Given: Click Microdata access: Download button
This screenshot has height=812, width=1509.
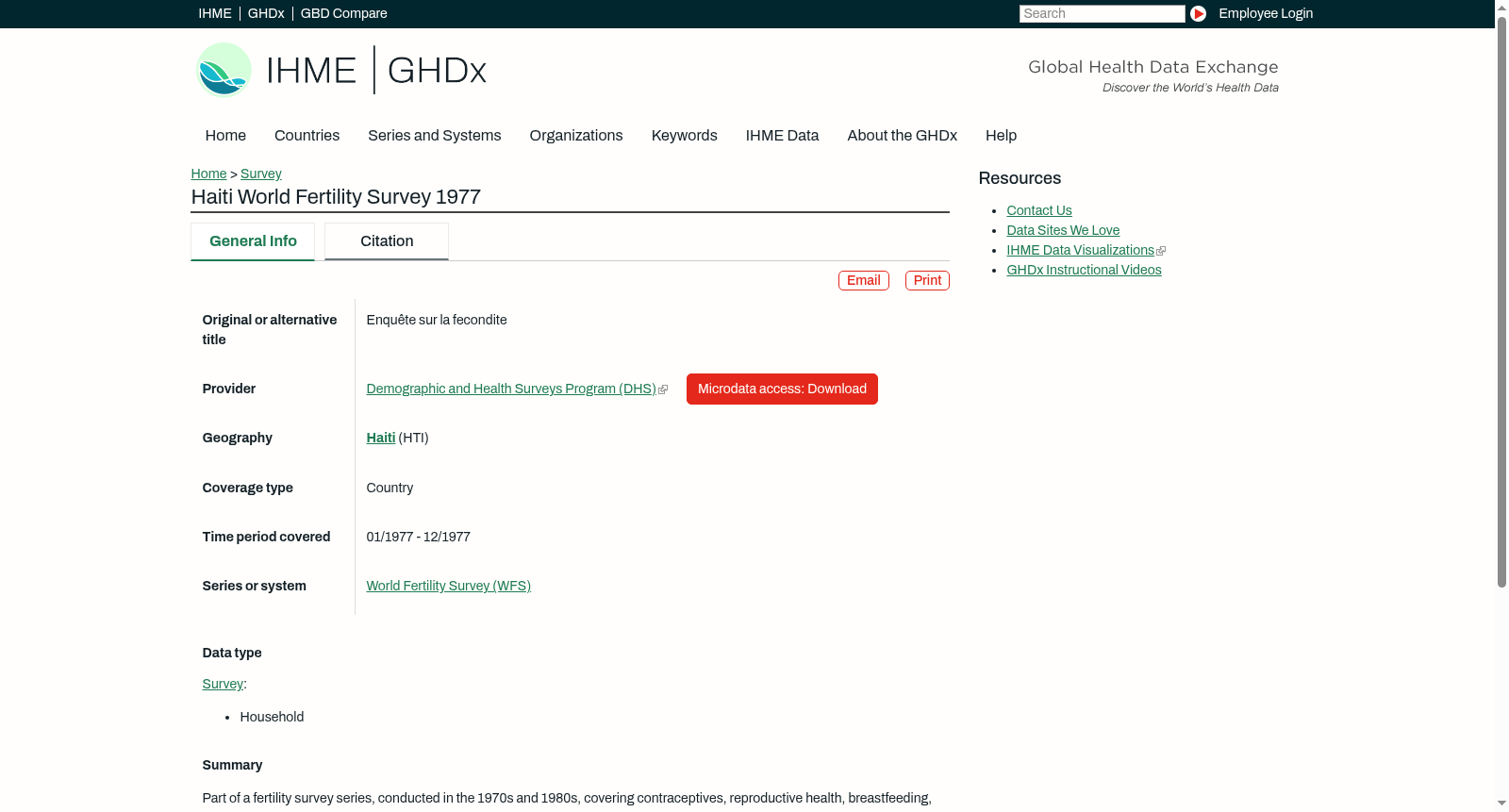Looking at the screenshot, I should pyautogui.click(x=782, y=389).
